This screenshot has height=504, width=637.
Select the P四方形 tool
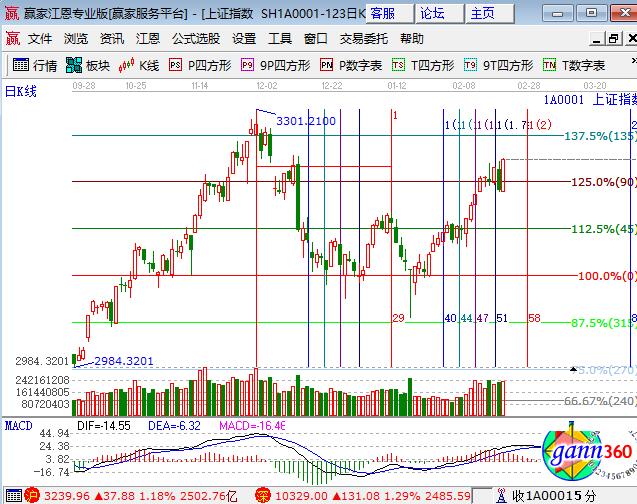click(200, 65)
